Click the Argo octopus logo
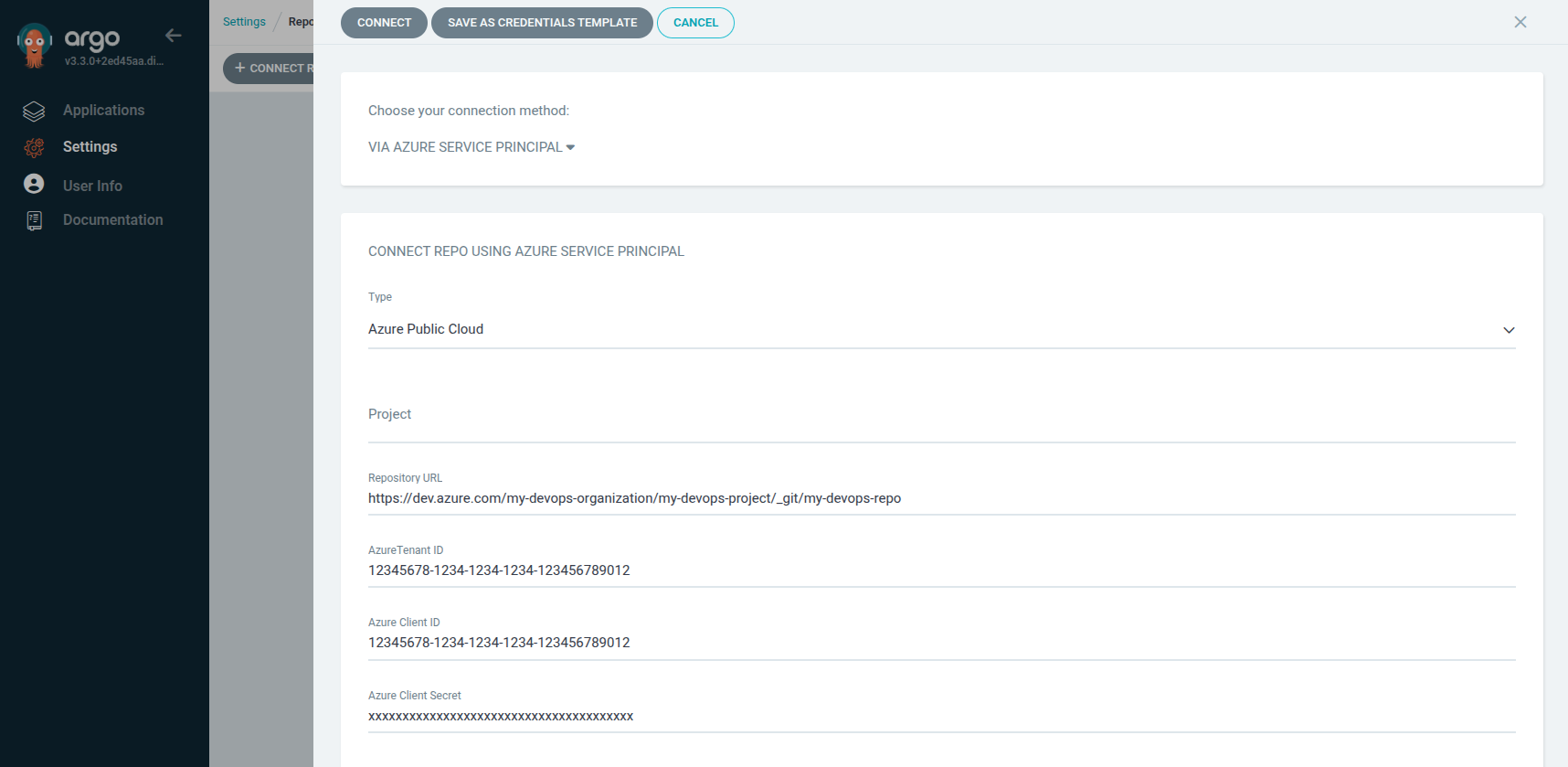 click(35, 46)
